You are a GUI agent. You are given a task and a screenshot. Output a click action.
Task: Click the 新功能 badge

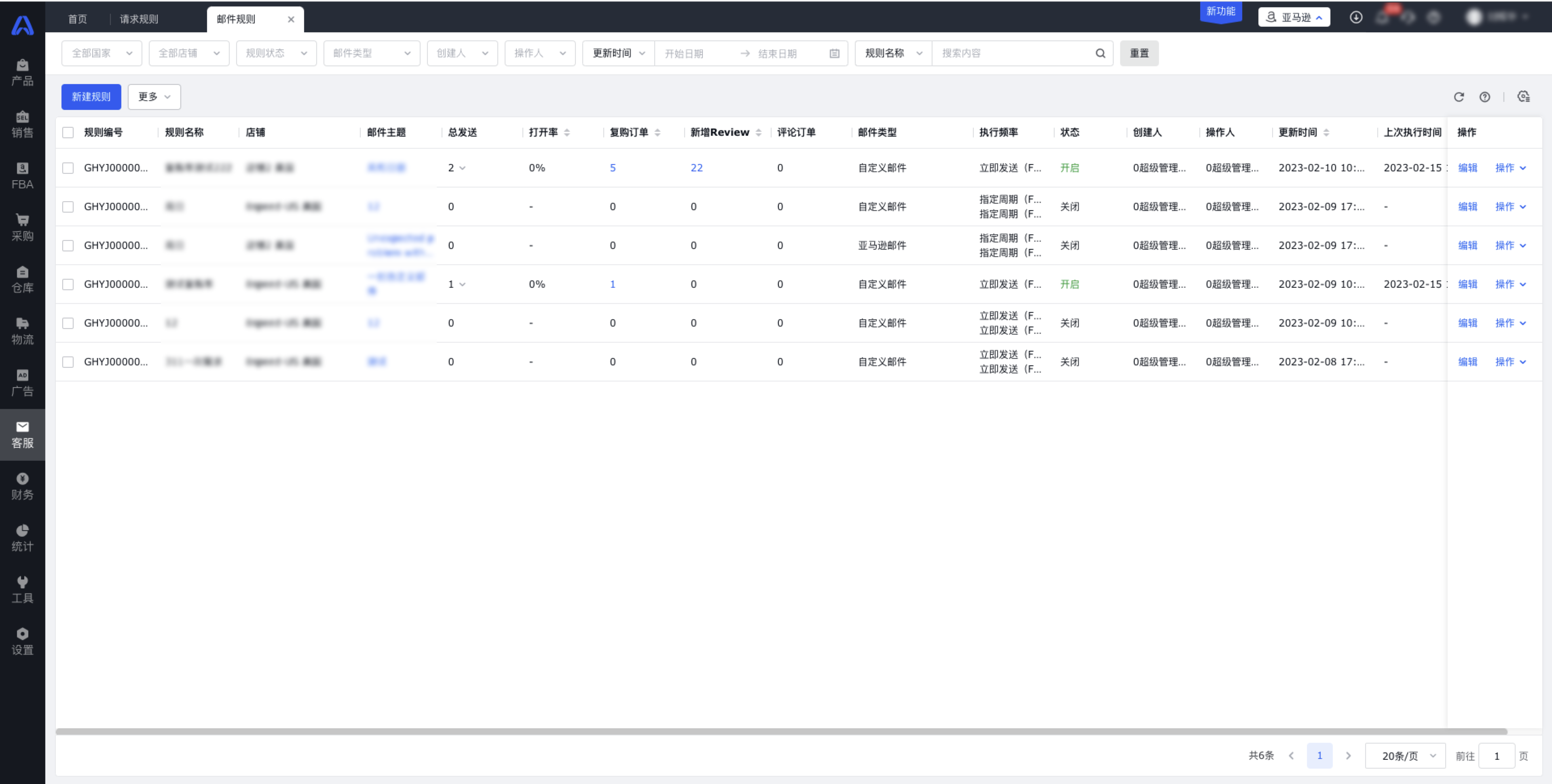[x=1221, y=11]
